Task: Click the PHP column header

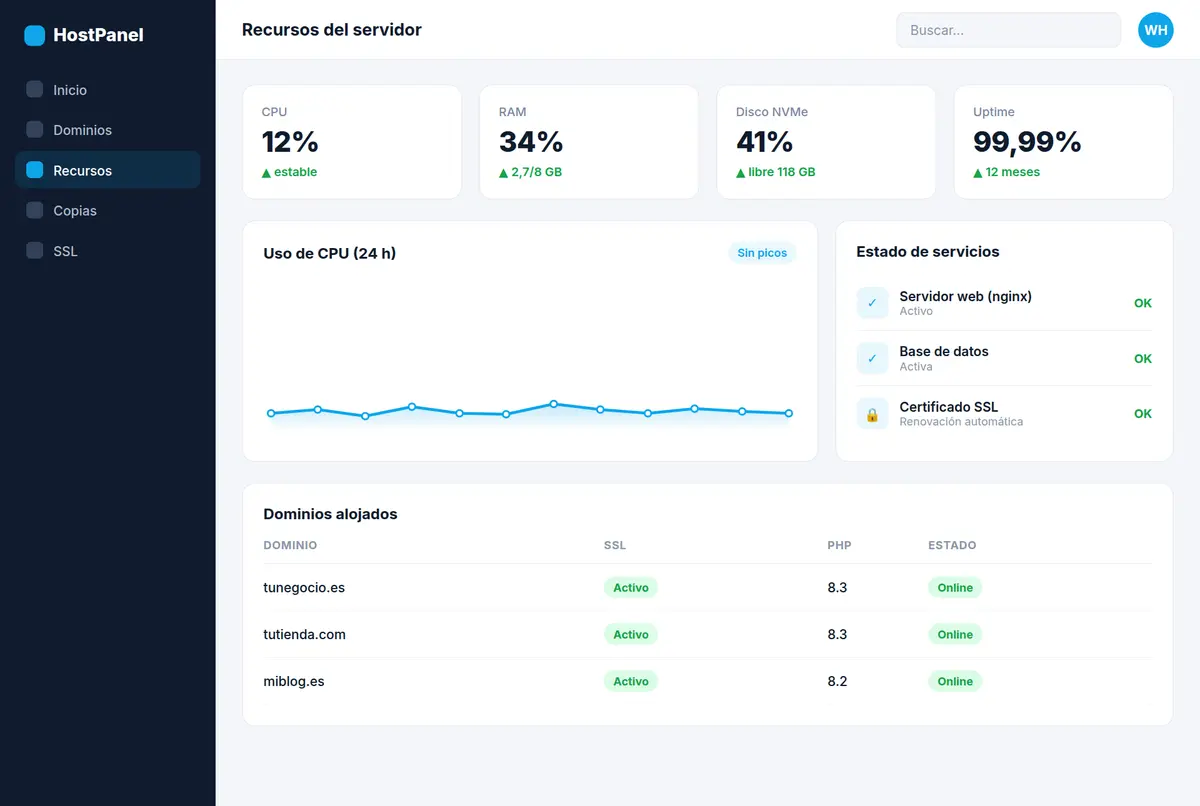Action: (x=839, y=545)
